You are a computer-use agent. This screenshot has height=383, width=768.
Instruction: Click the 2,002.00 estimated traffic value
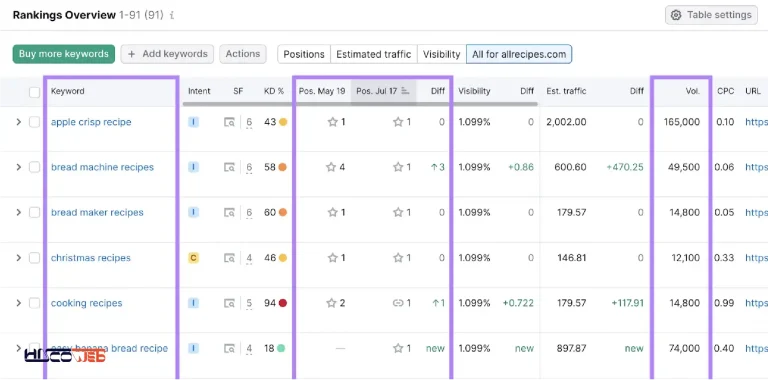pos(566,122)
